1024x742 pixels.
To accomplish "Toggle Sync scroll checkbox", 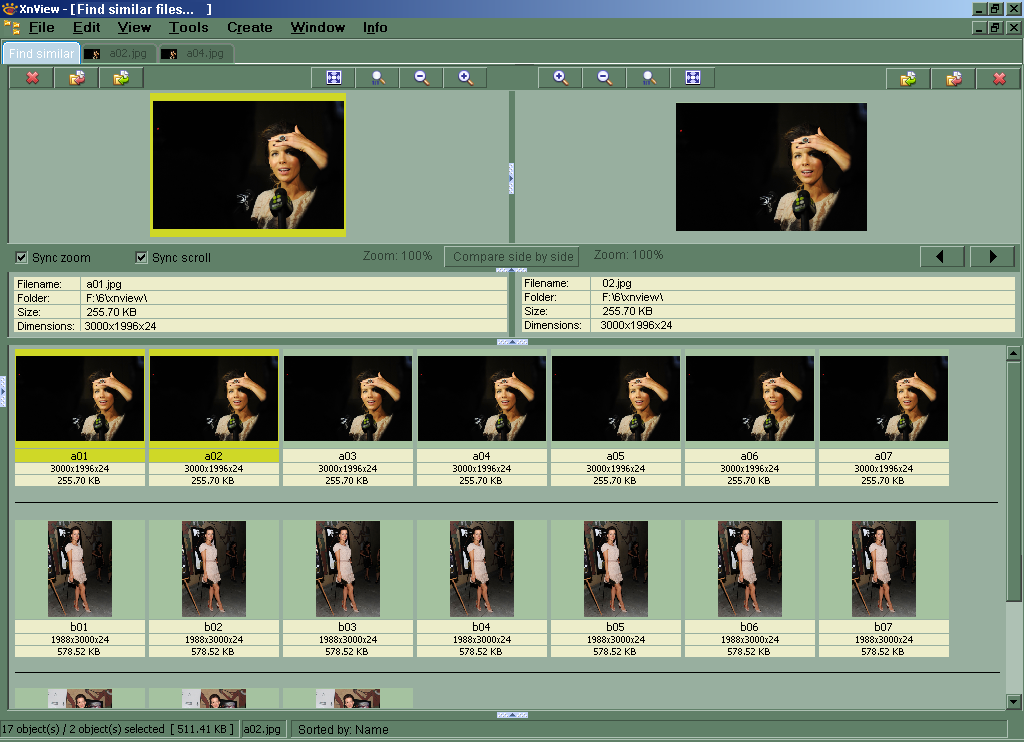I will coord(141,257).
